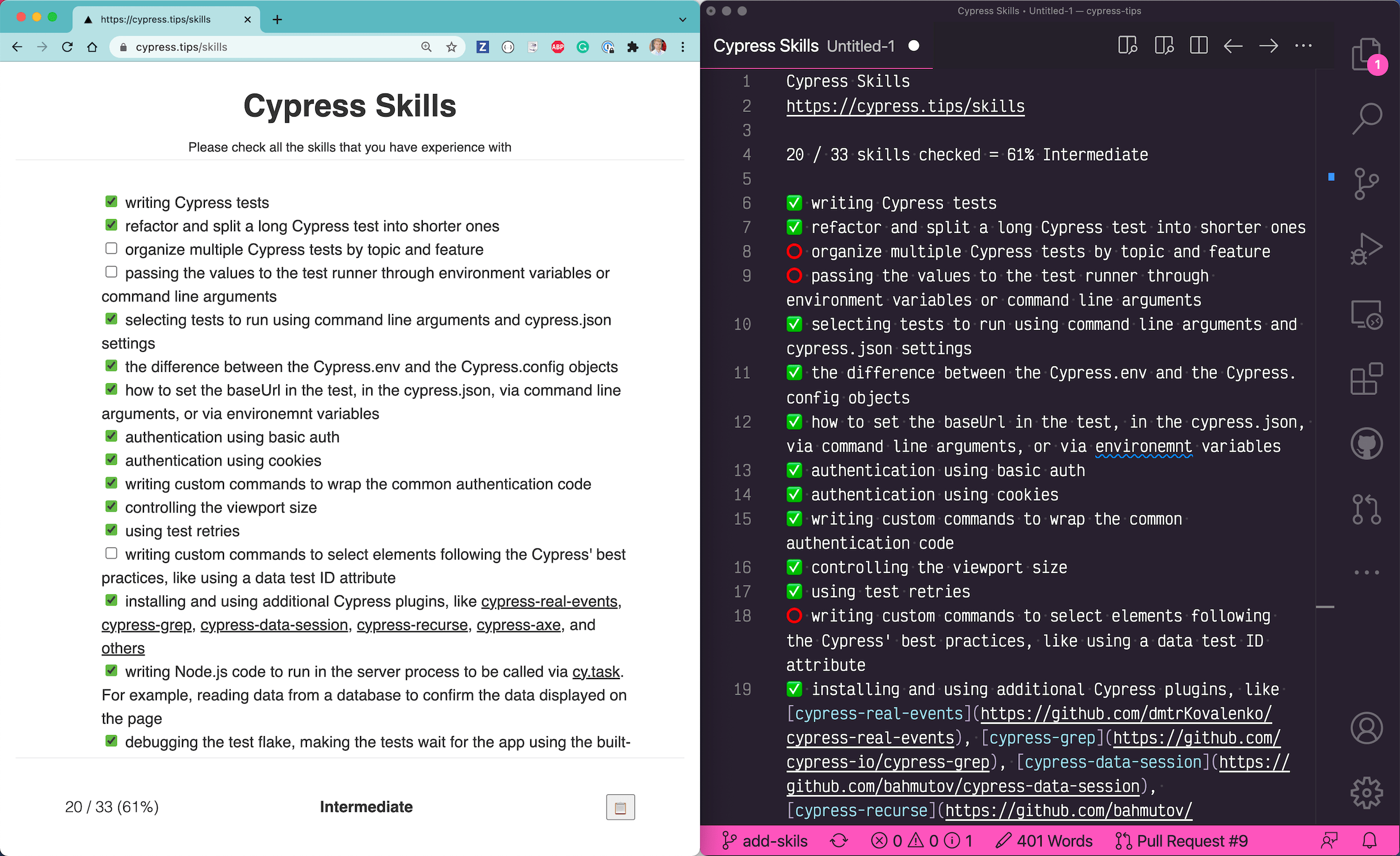Open the Run and Debug view

(x=1366, y=248)
